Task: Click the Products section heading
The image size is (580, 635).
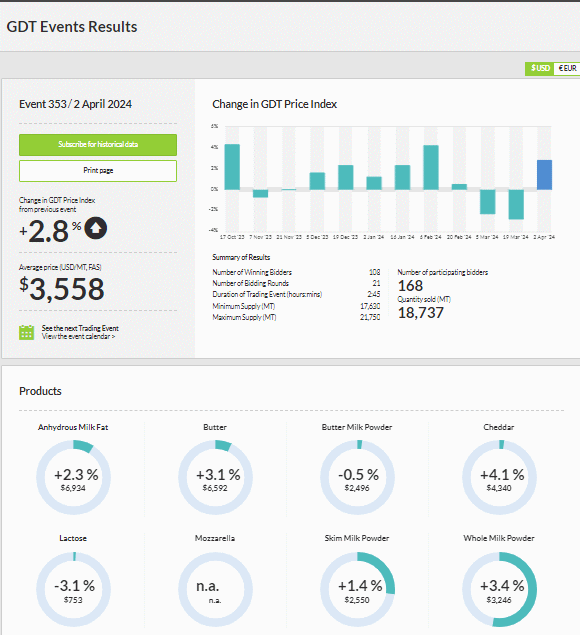Action: pos(41,391)
